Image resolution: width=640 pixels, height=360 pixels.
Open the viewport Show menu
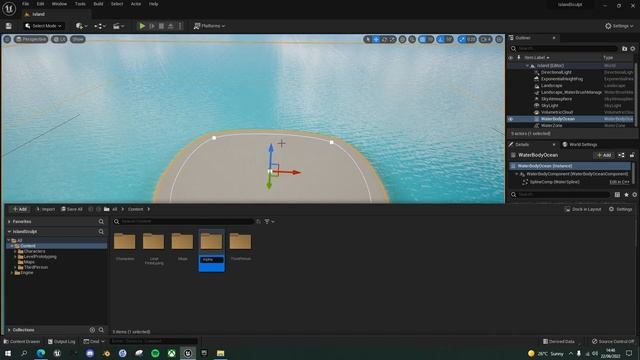click(x=78, y=39)
